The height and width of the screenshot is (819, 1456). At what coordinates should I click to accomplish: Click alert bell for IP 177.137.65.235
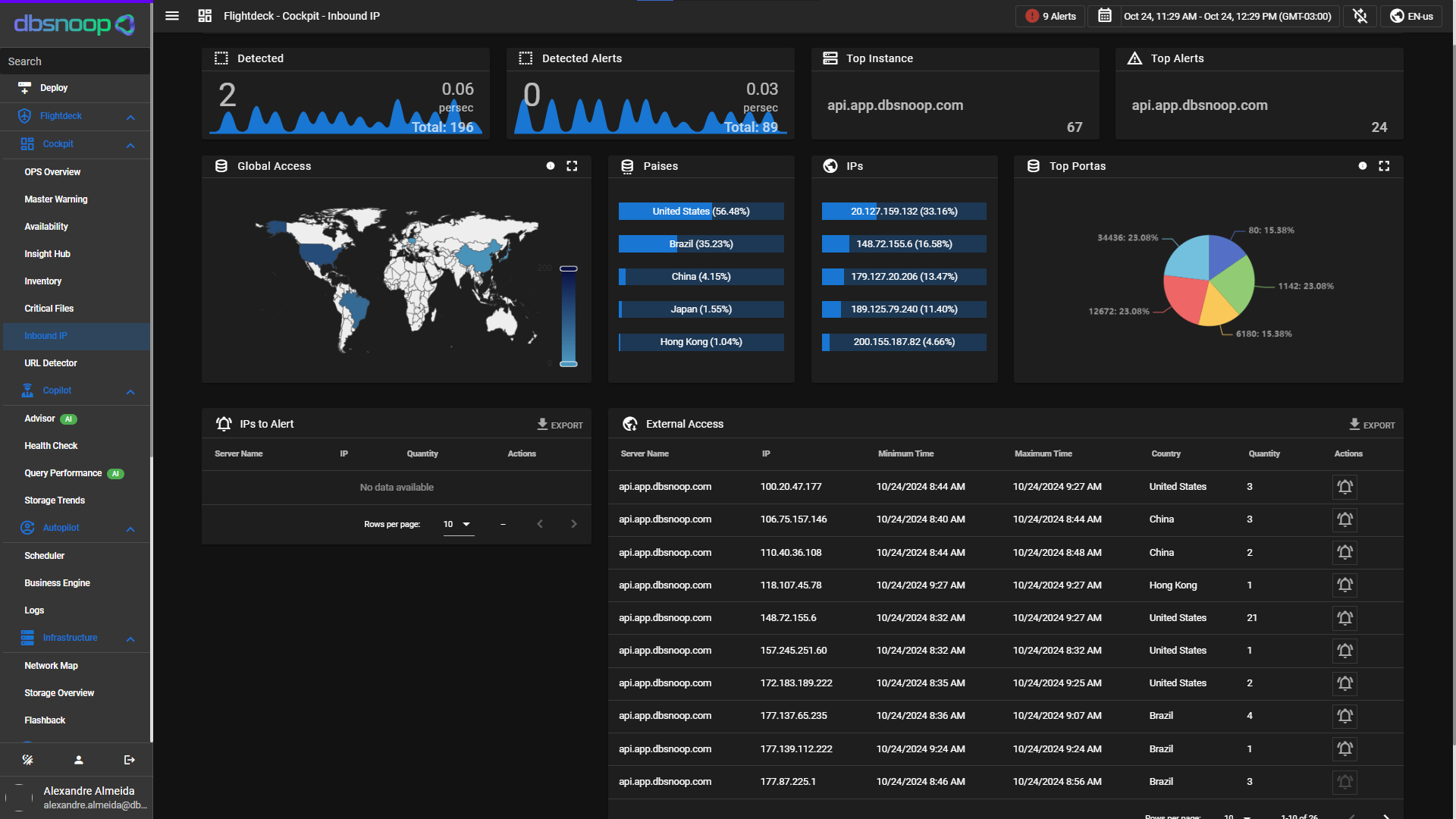point(1345,716)
